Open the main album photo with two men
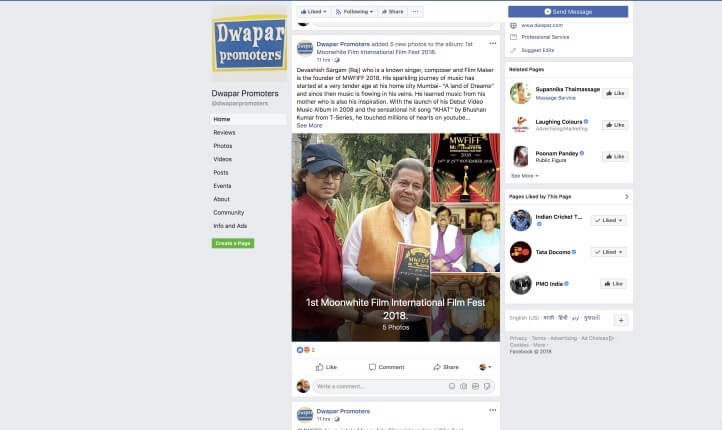Viewport: 722px width, 430px height. [361, 237]
